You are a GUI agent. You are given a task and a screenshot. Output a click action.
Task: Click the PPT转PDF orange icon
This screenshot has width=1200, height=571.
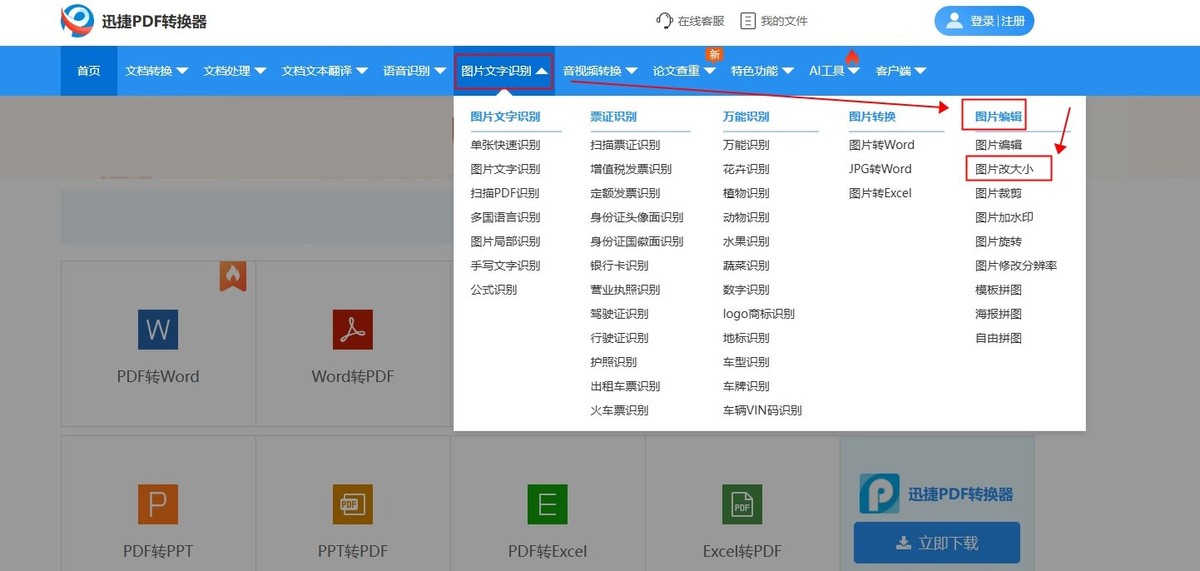(352, 504)
